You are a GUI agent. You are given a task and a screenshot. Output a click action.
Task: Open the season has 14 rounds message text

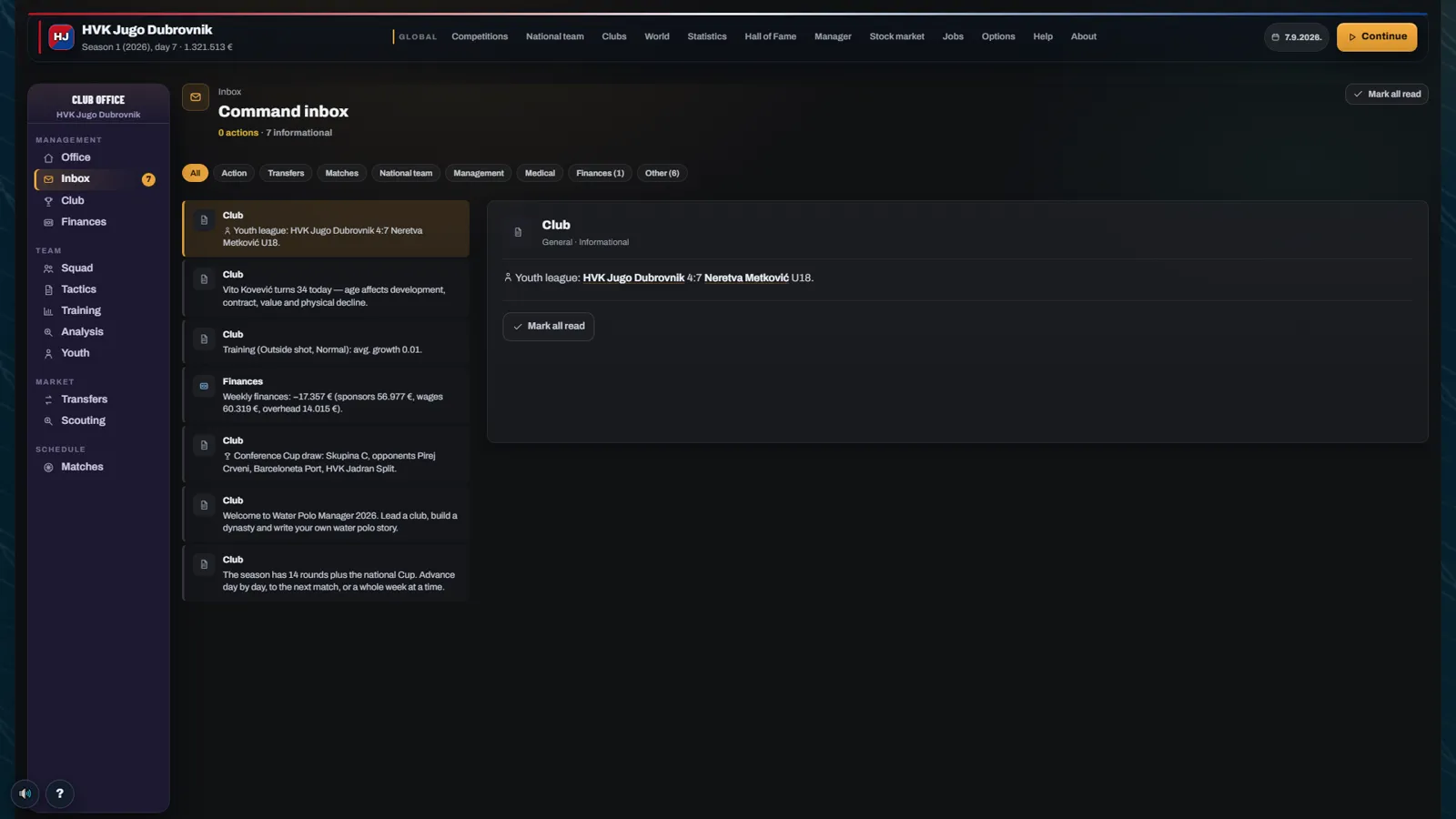coord(339,581)
